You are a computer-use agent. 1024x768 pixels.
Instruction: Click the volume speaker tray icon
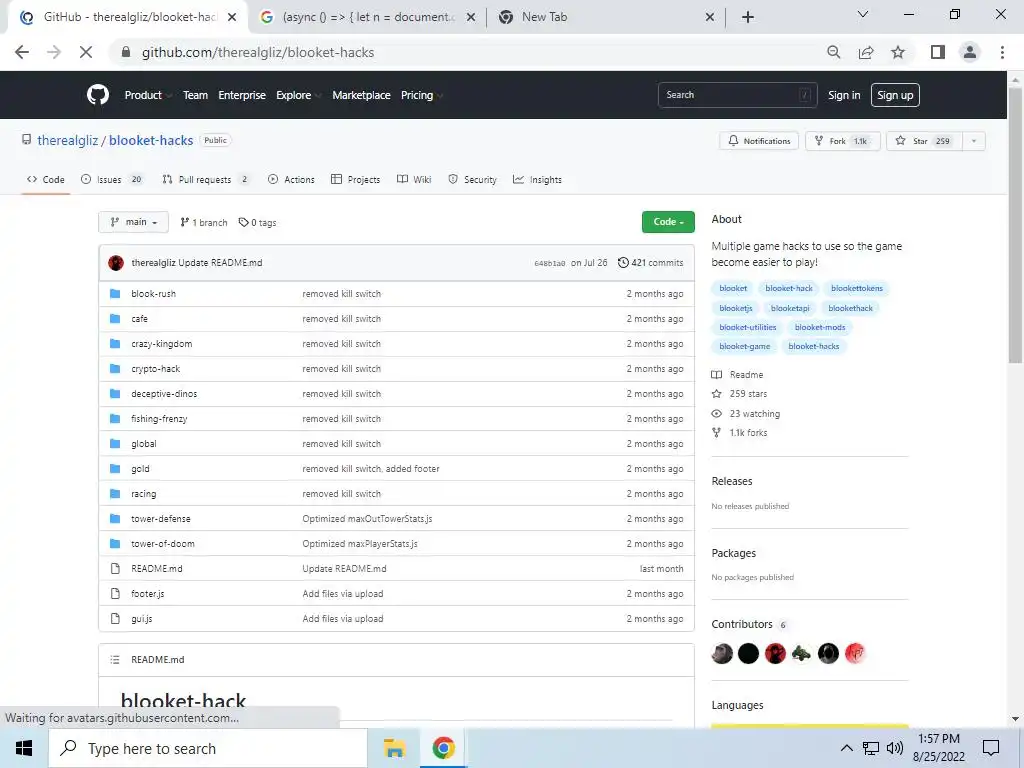895,748
